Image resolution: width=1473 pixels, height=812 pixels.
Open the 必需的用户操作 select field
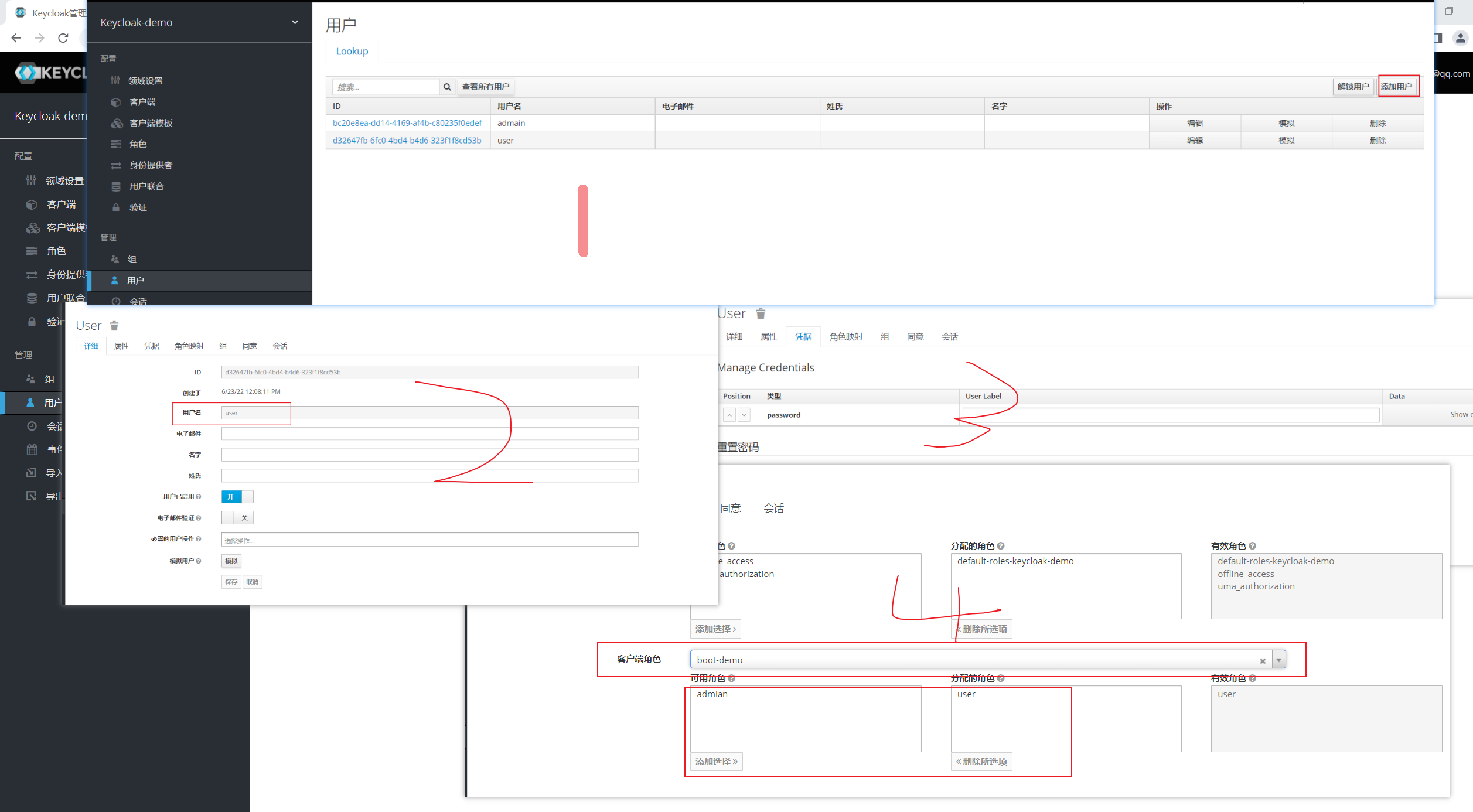pos(429,540)
